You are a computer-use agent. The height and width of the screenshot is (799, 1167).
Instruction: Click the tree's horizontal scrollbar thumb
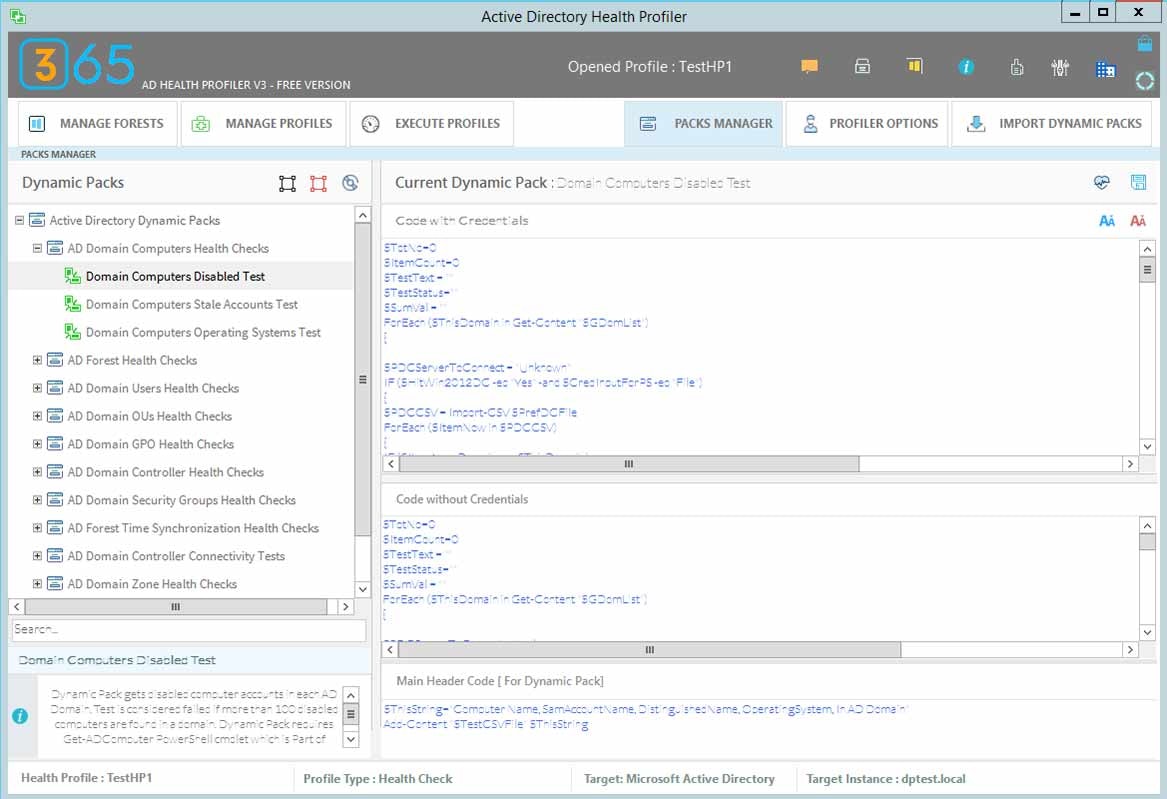(x=176, y=606)
